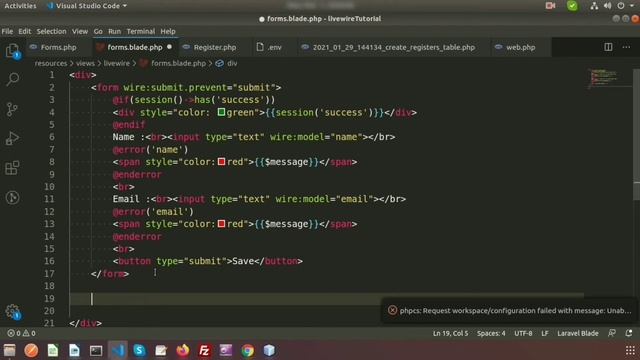The height and width of the screenshot is (360, 640).
Task: Change file encoding UTF-8
Action: click(x=523, y=333)
